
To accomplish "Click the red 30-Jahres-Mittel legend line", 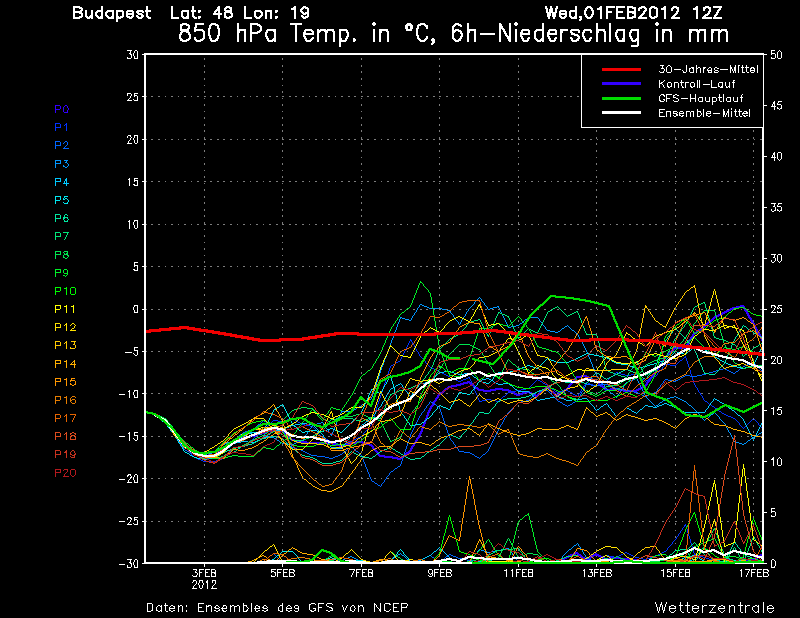I will [x=625, y=70].
